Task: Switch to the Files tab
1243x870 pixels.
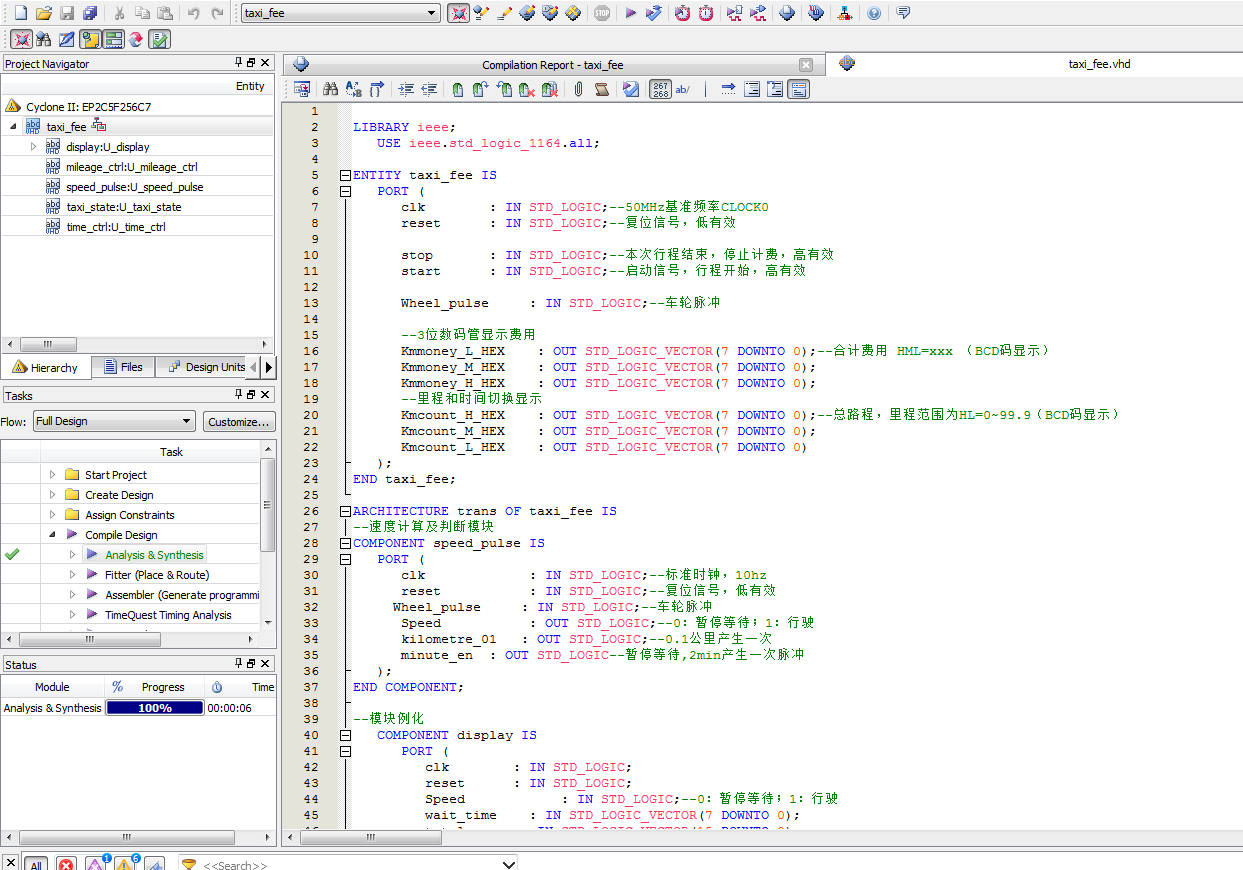Action: click(x=122, y=367)
